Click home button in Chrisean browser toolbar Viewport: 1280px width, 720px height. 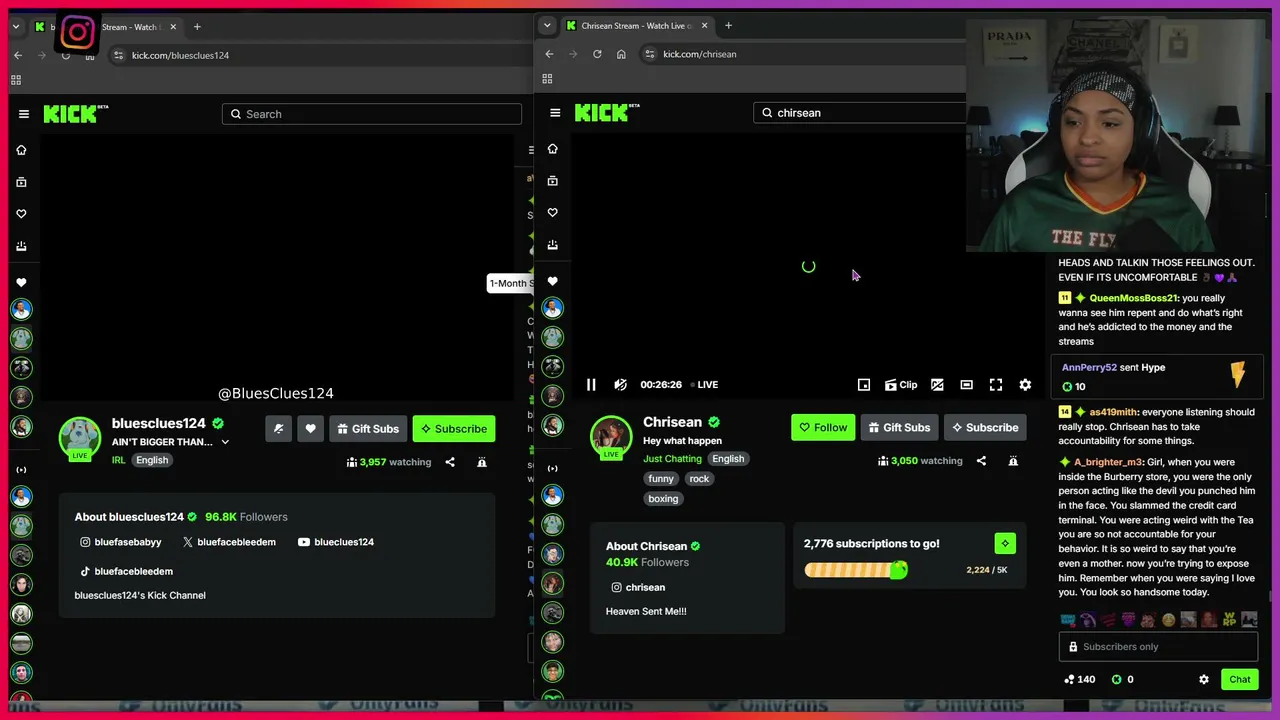(621, 54)
